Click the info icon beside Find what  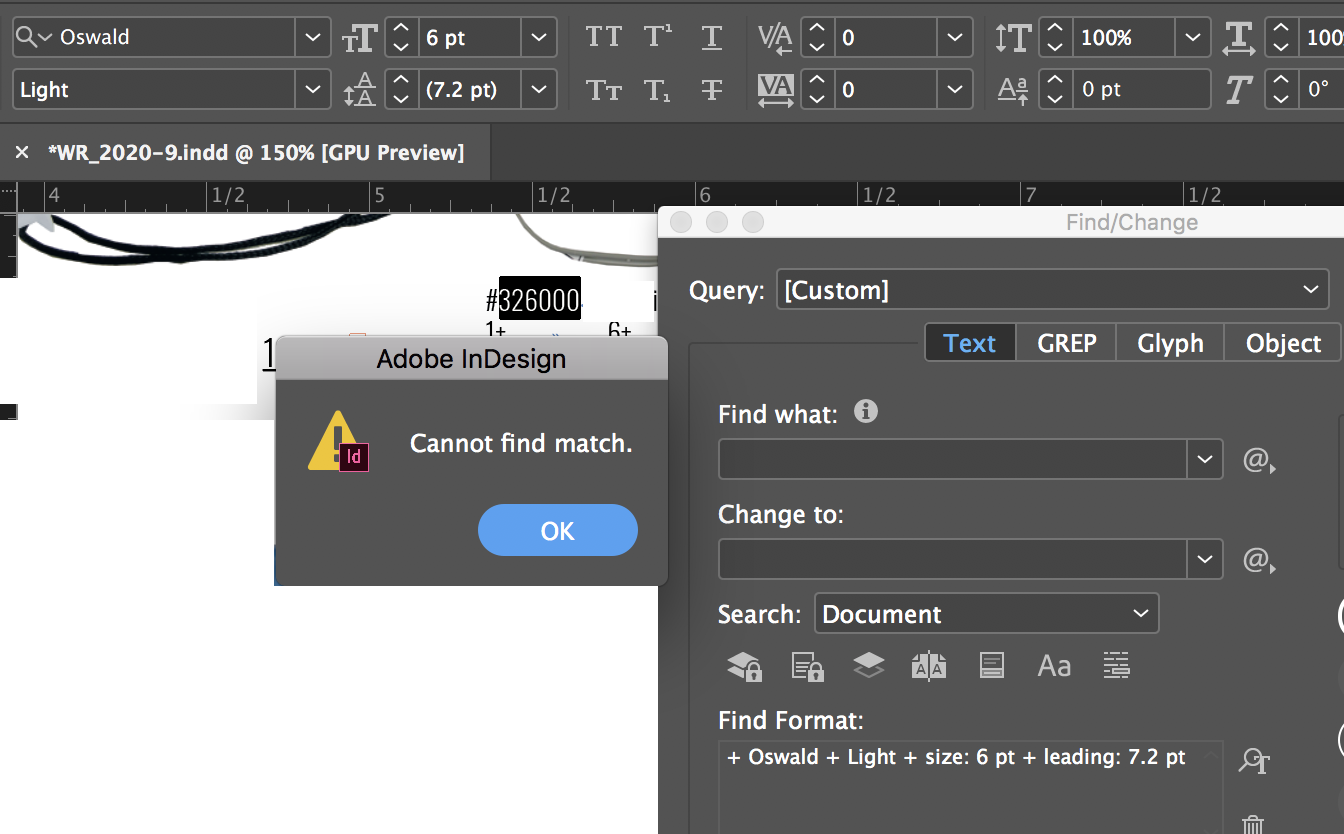pyautogui.click(x=866, y=411)
